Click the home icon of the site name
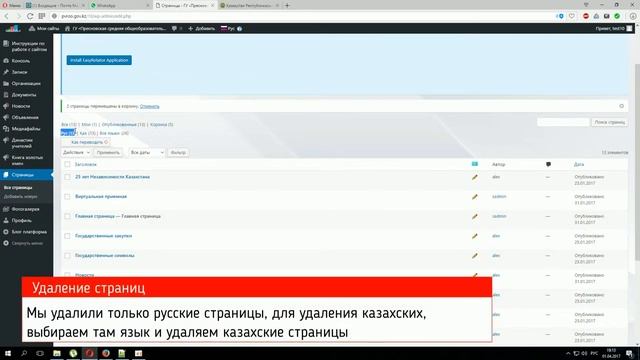The height and width of the screenshot is (360, 640). click(x=68, y=29)
